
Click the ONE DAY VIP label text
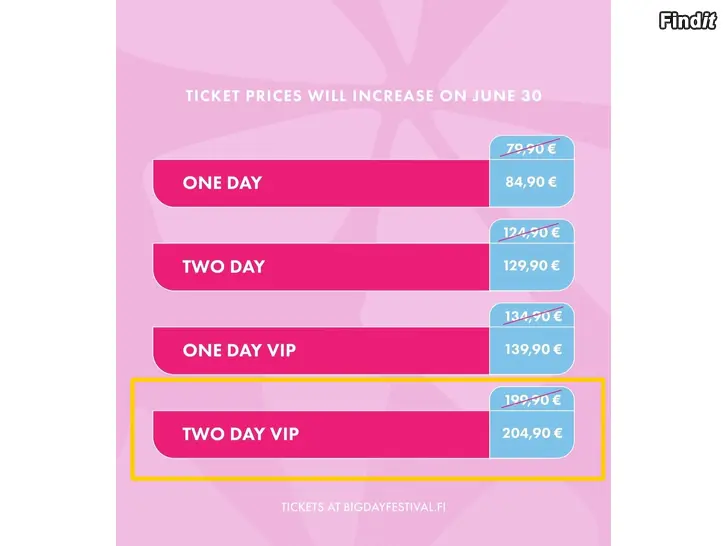tap(239, 350)
